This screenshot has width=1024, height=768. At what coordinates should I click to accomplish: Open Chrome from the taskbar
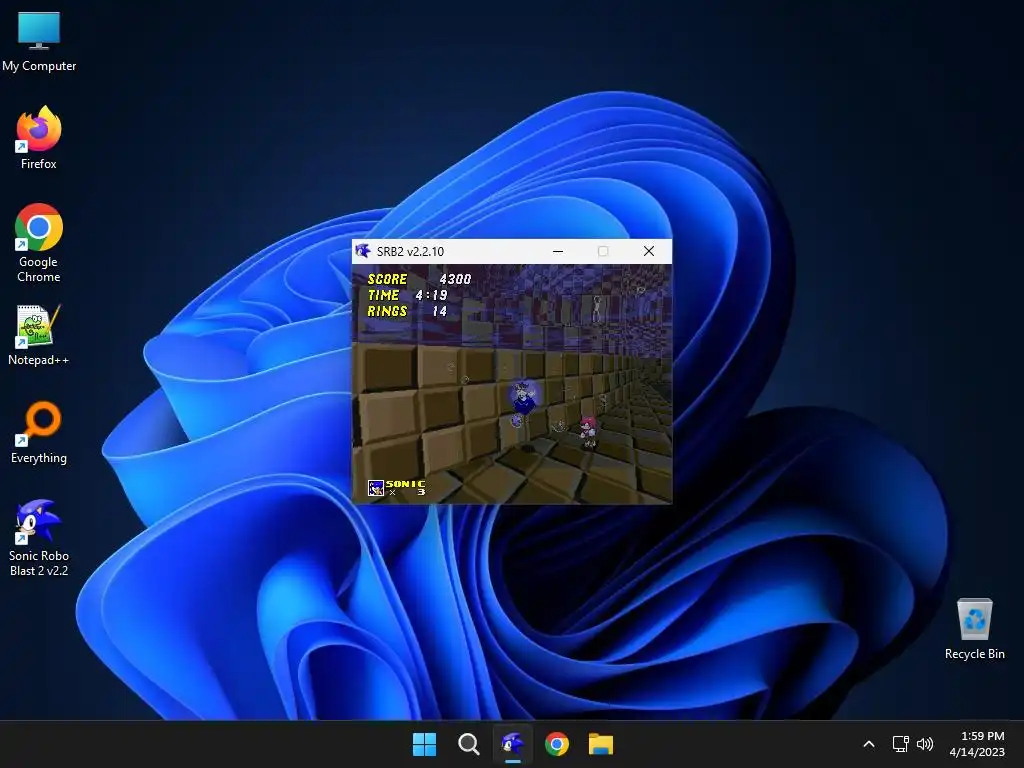click(557, 744)
